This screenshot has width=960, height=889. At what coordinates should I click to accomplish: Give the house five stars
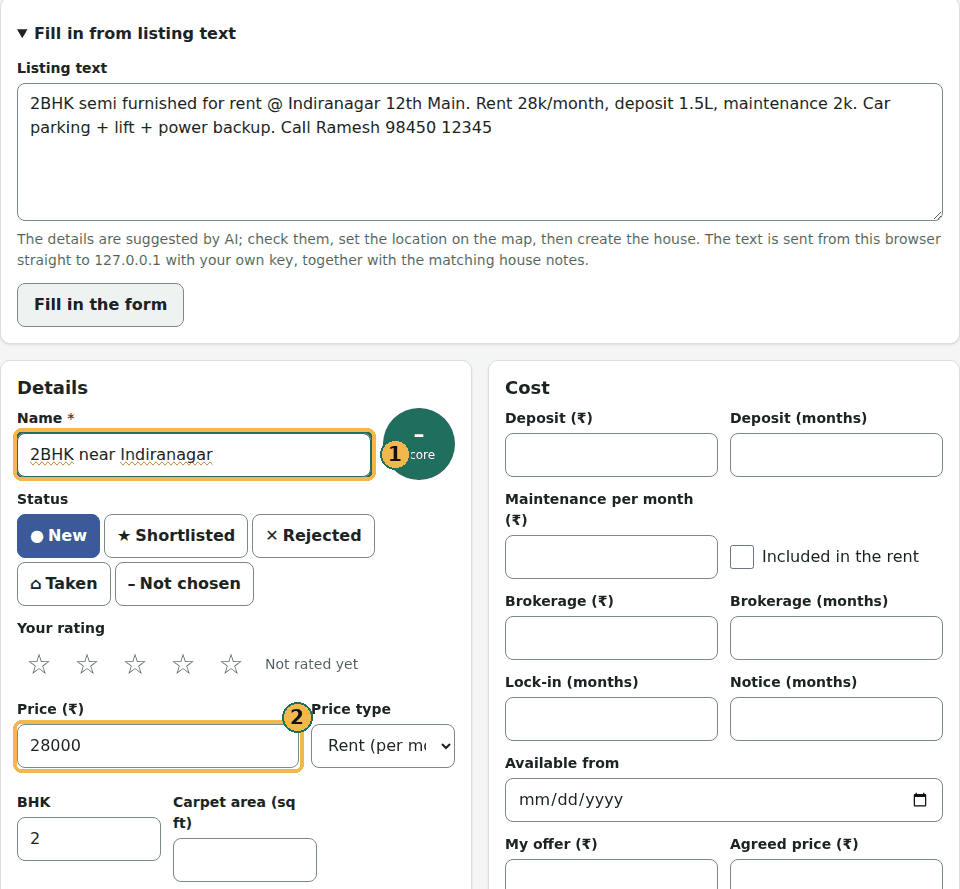[x=231, y=664]
